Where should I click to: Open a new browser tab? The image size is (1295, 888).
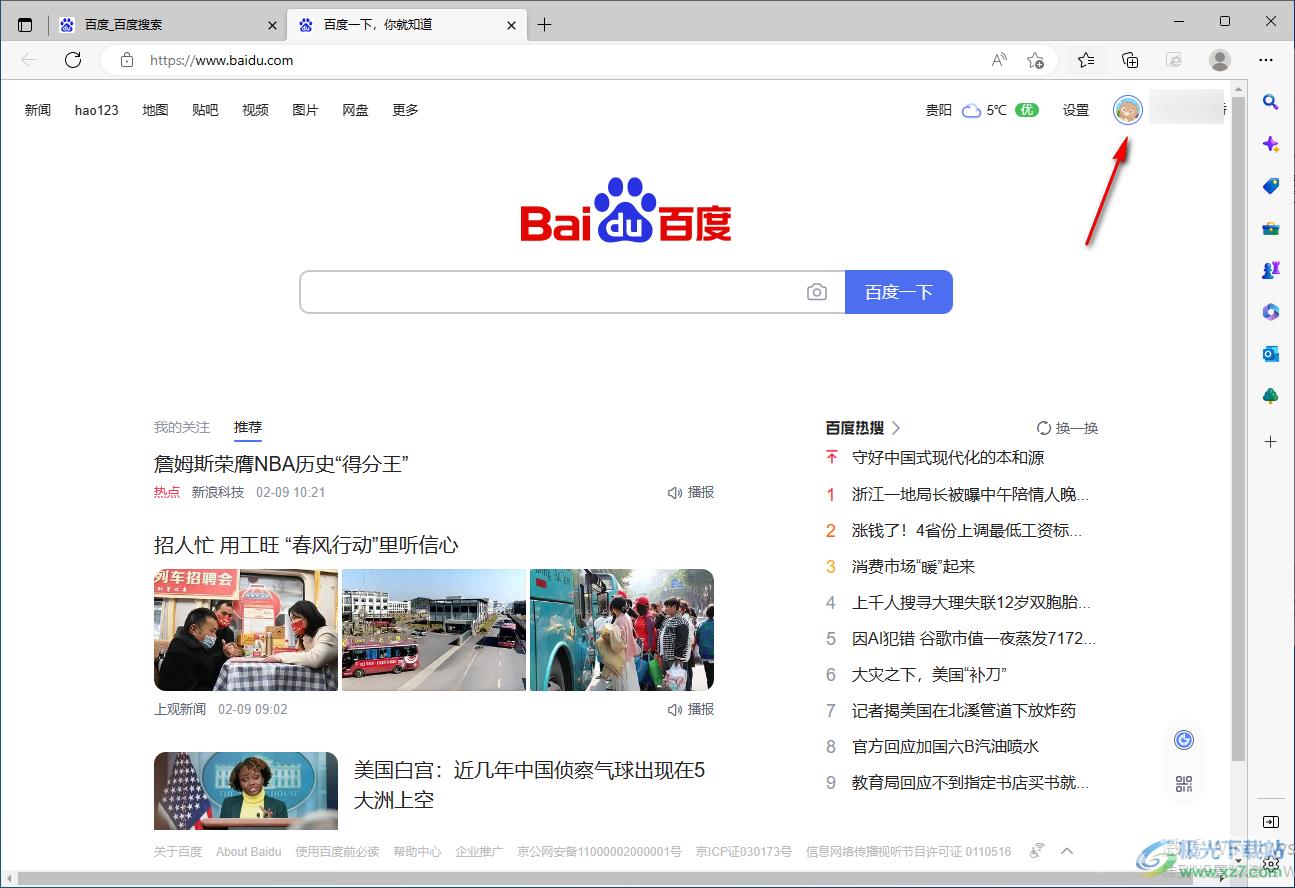pyautogui.click(x=544, y=25)
